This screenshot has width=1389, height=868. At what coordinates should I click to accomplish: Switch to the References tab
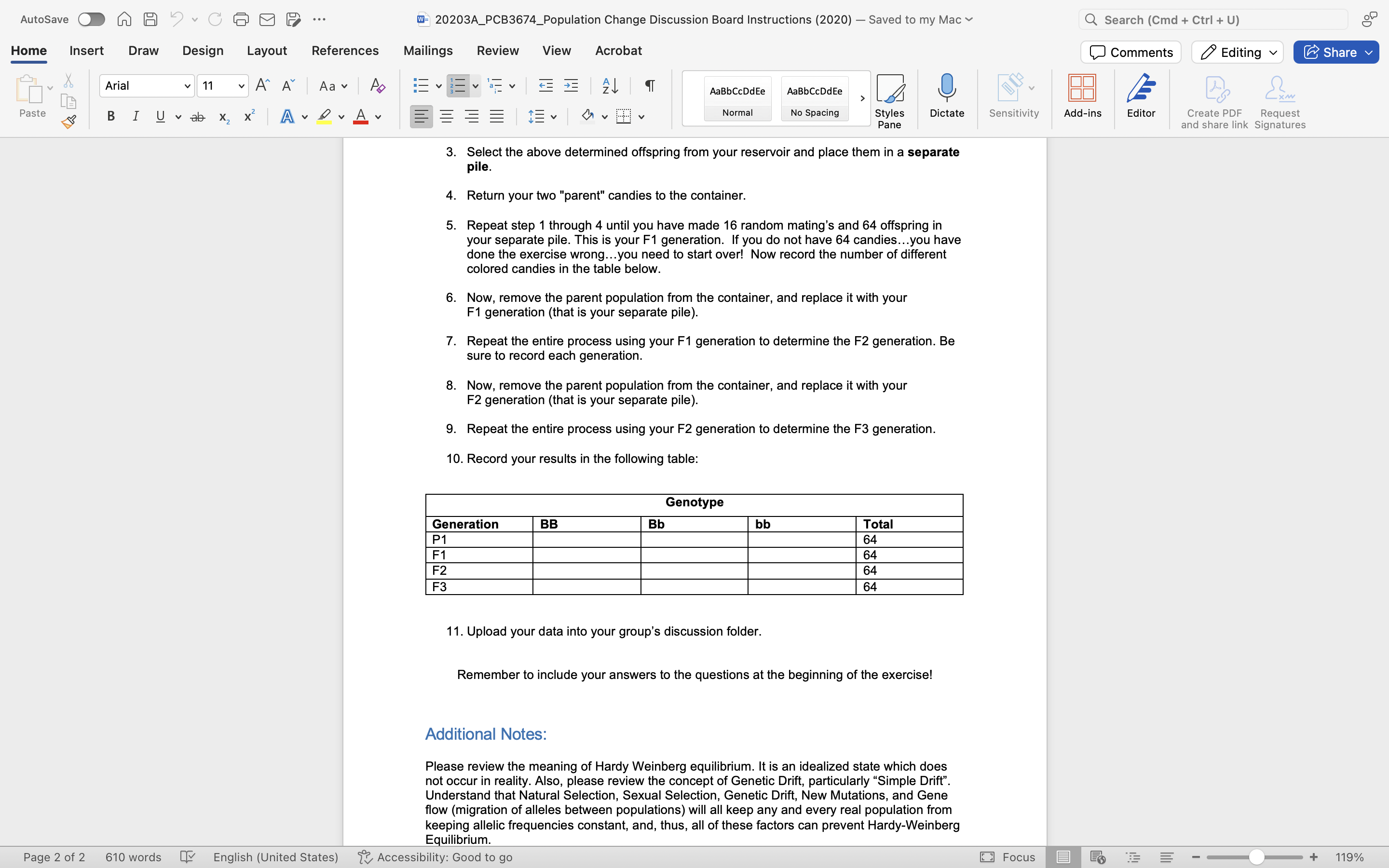coord(345,51)
